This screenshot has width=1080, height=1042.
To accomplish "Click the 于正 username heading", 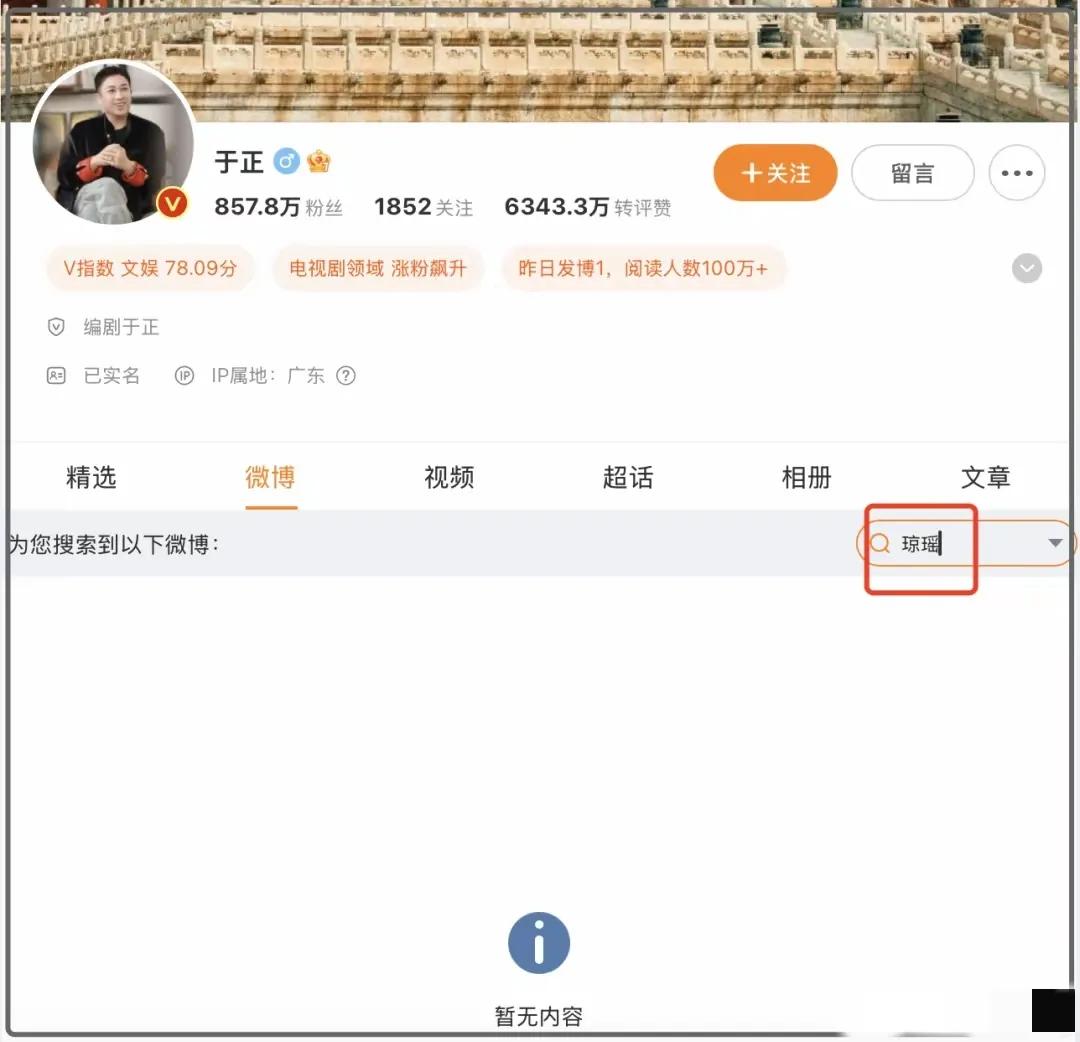I will point(239,163).
